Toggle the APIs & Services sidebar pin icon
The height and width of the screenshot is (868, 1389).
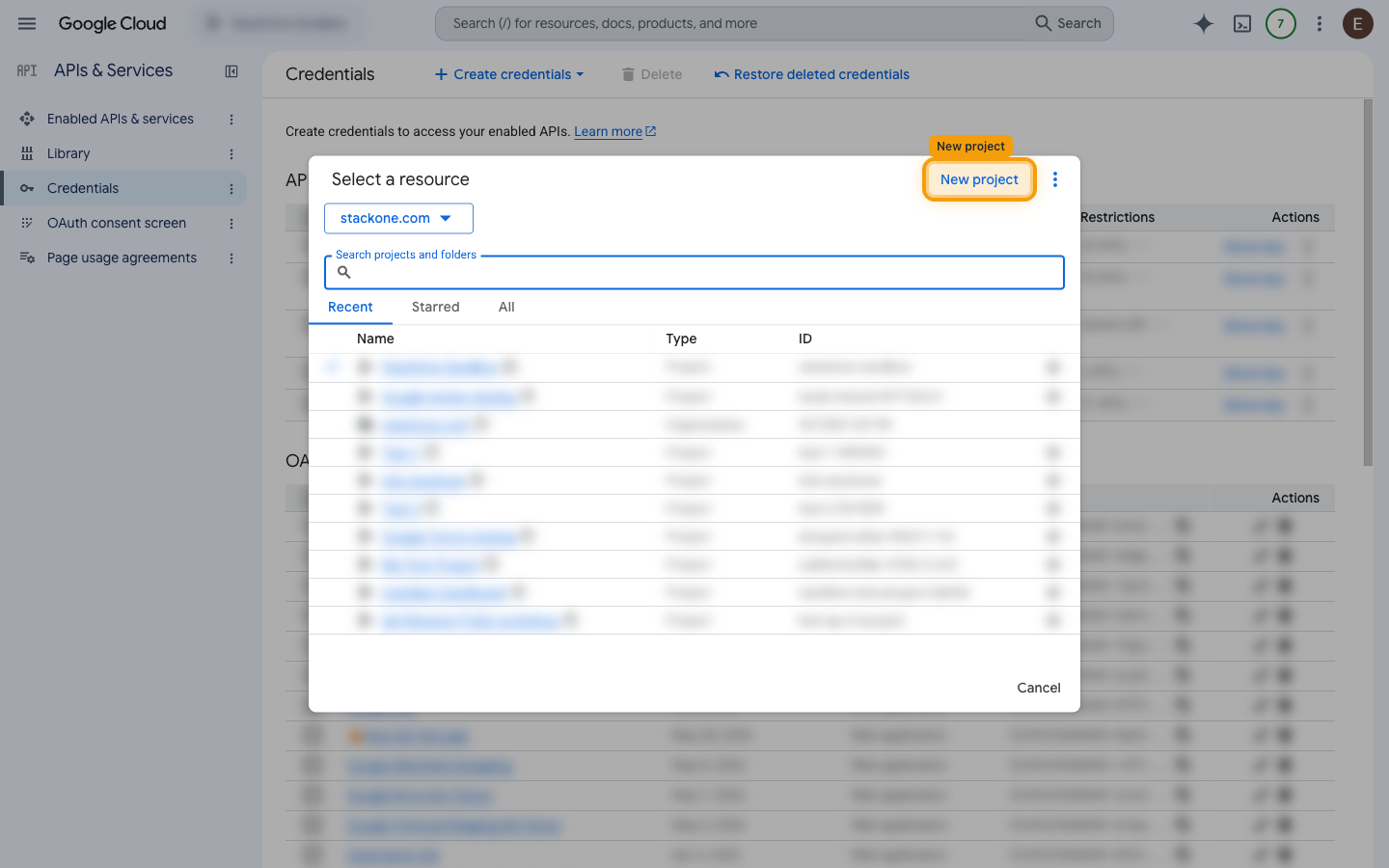point(231,71)
